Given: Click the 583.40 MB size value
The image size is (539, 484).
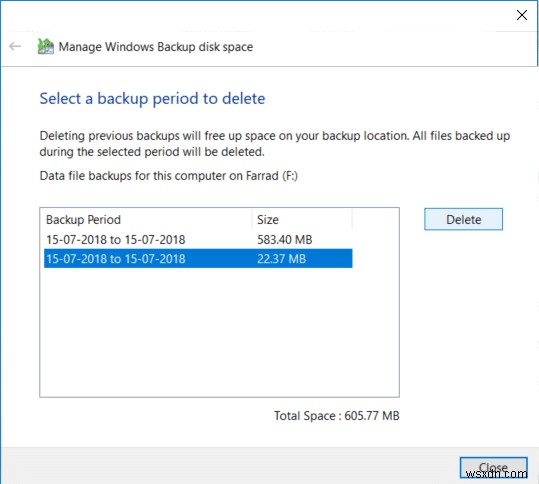Looking at the screenshot, I should click(x=285, y=240).
